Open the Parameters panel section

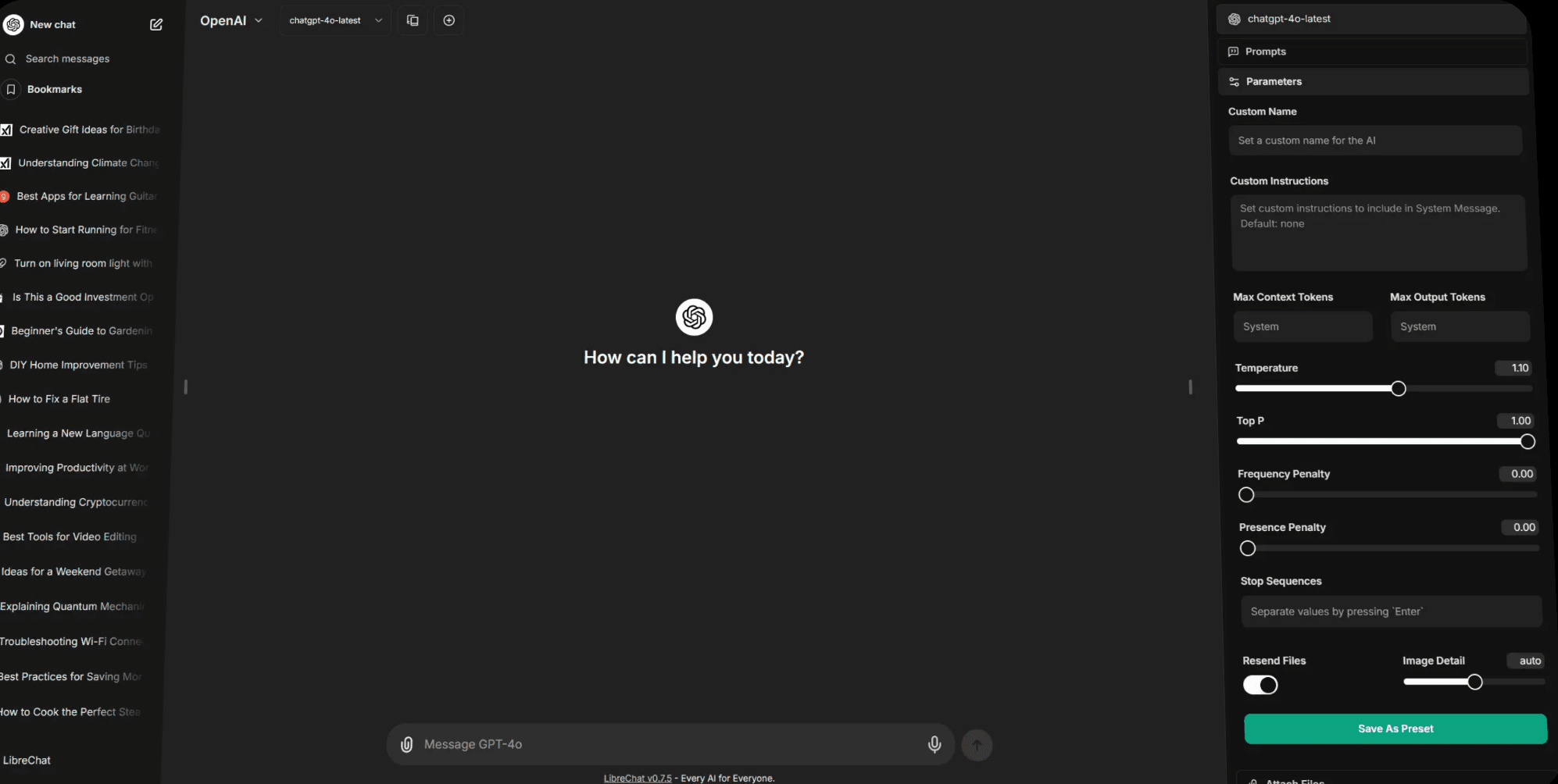[x=1373, y=82]
